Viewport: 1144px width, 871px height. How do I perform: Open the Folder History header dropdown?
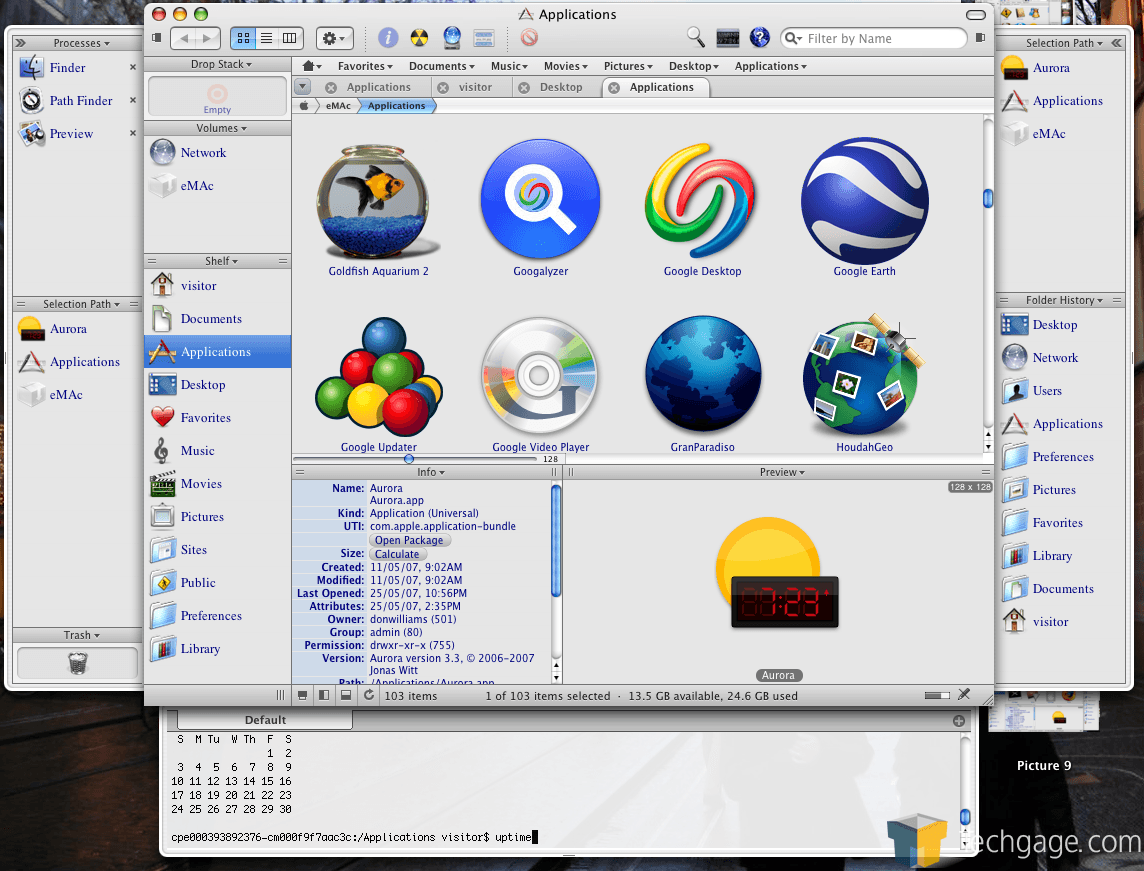[x=1064, y=300]
